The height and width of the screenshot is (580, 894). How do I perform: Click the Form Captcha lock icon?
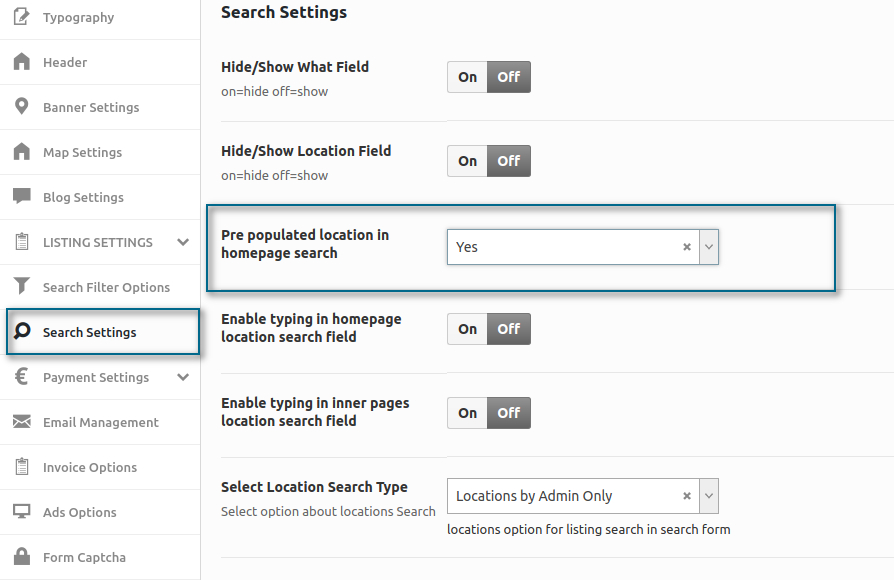click(22, 556)
